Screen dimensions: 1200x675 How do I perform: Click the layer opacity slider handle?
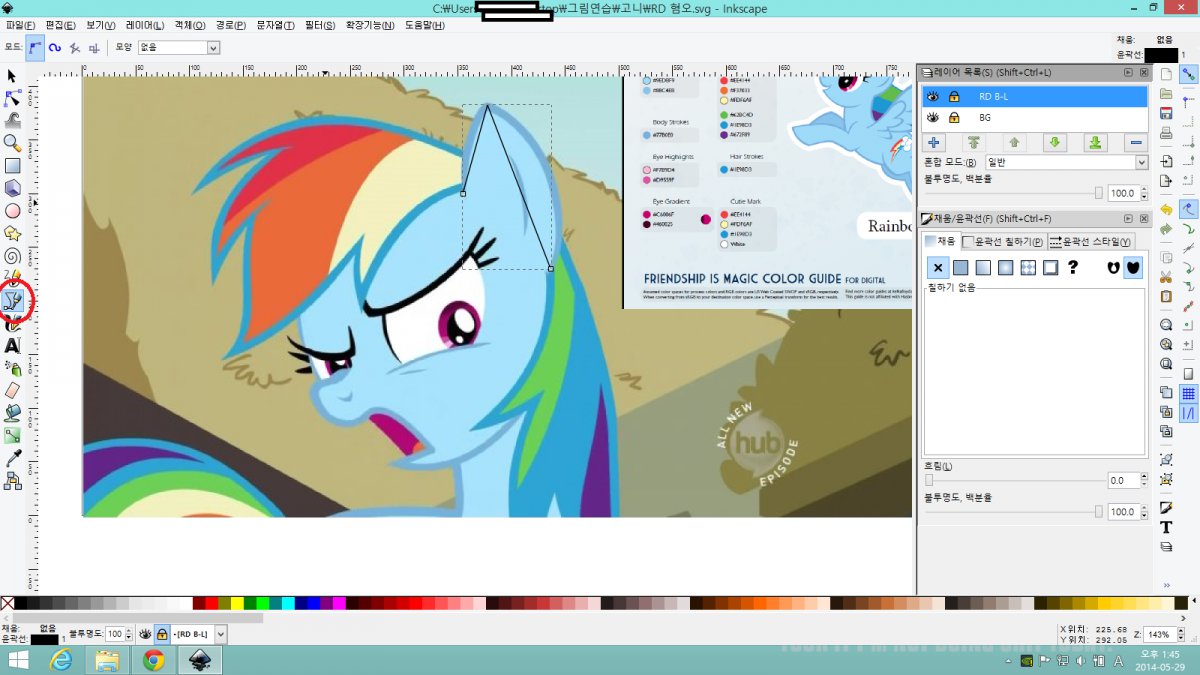[1099, 193]
